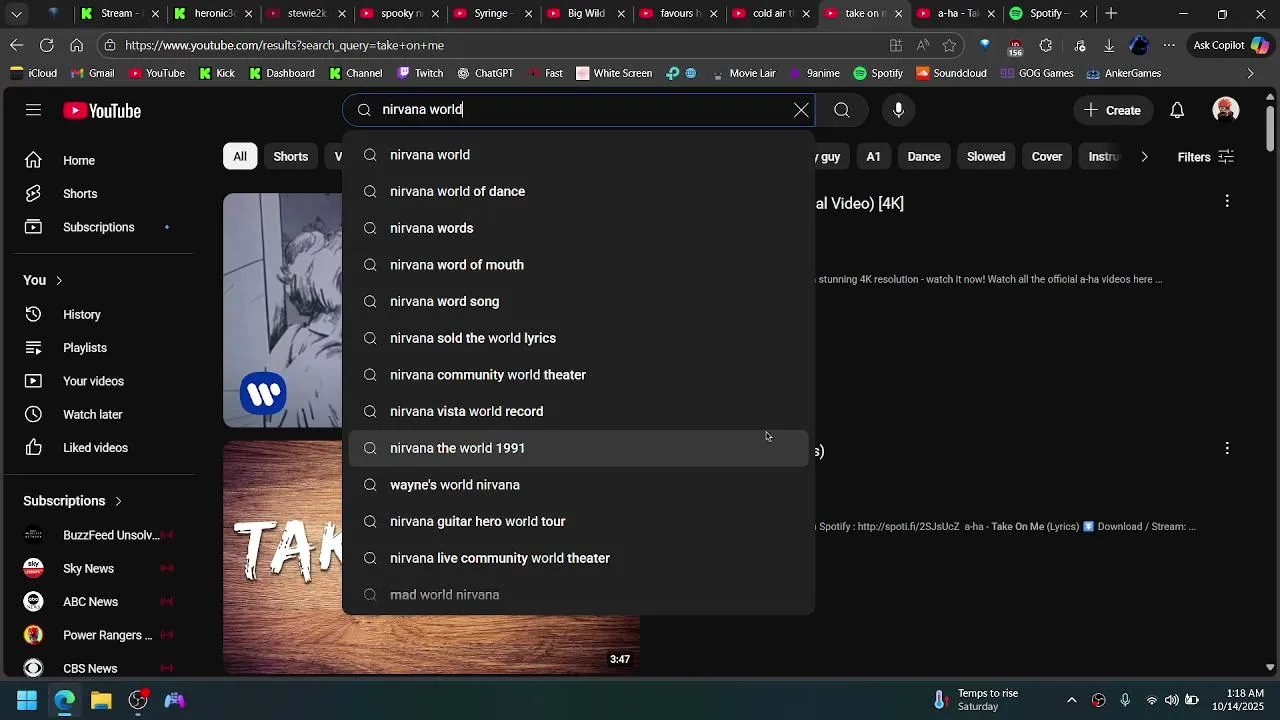The image size is (1280, 720).
Task: Open Ask Copilot in the toolbar
Action: [x=1231, y=45]
